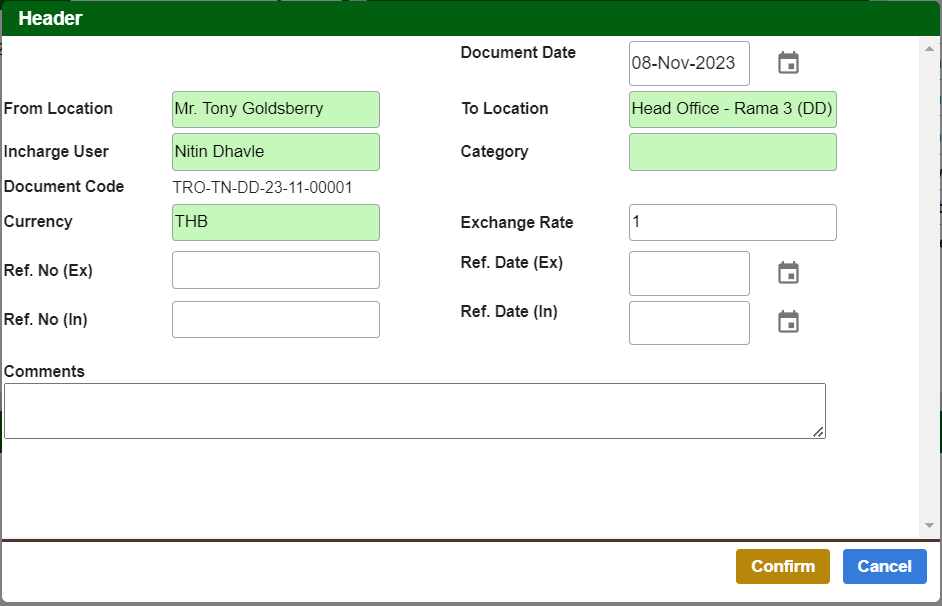Viewport: 942px width, 606px height.
Task: Select the To Location field
Action: tap(732, 109)
